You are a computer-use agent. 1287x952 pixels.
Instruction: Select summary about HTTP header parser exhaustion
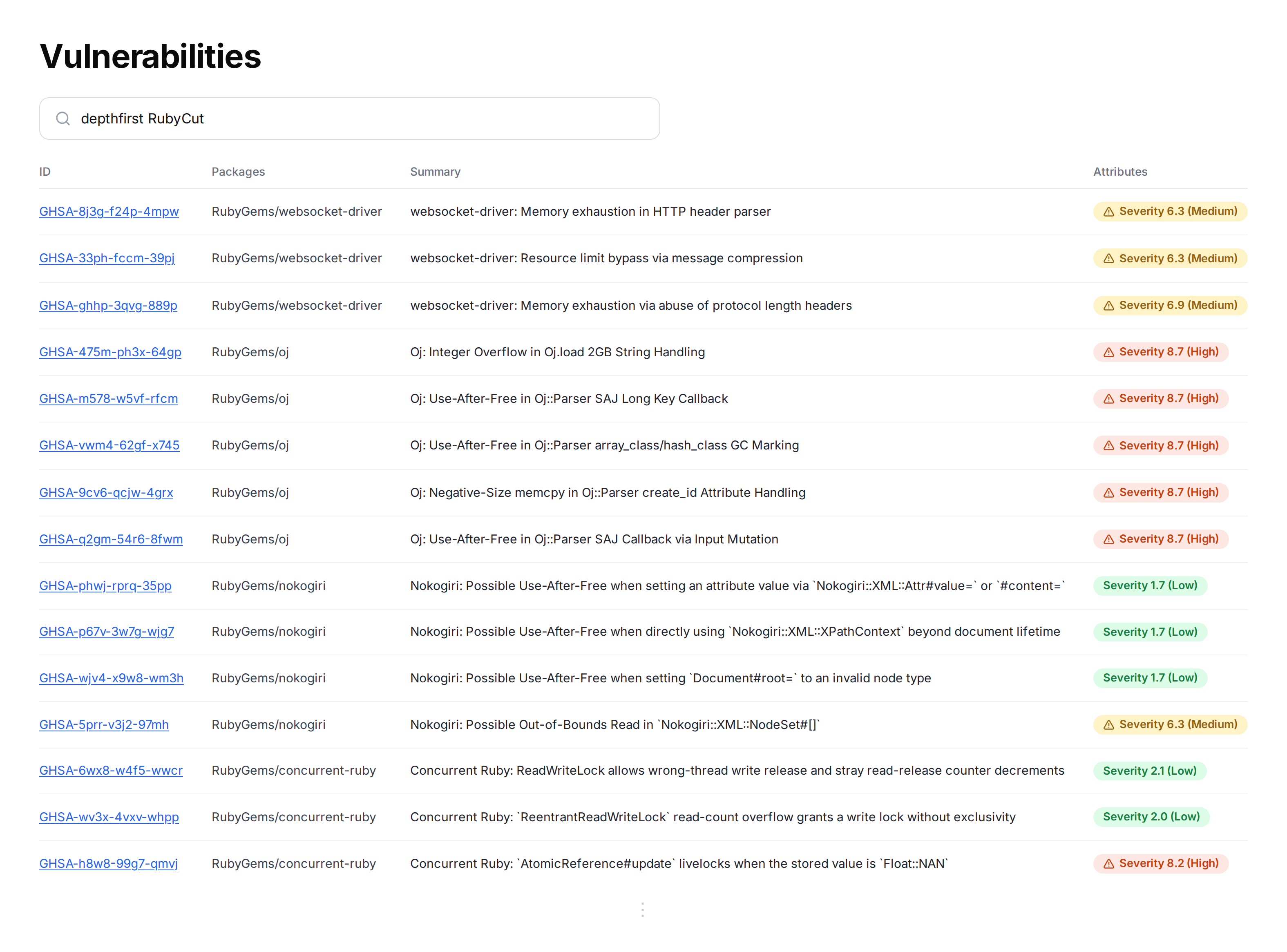(x=590, y=212)
